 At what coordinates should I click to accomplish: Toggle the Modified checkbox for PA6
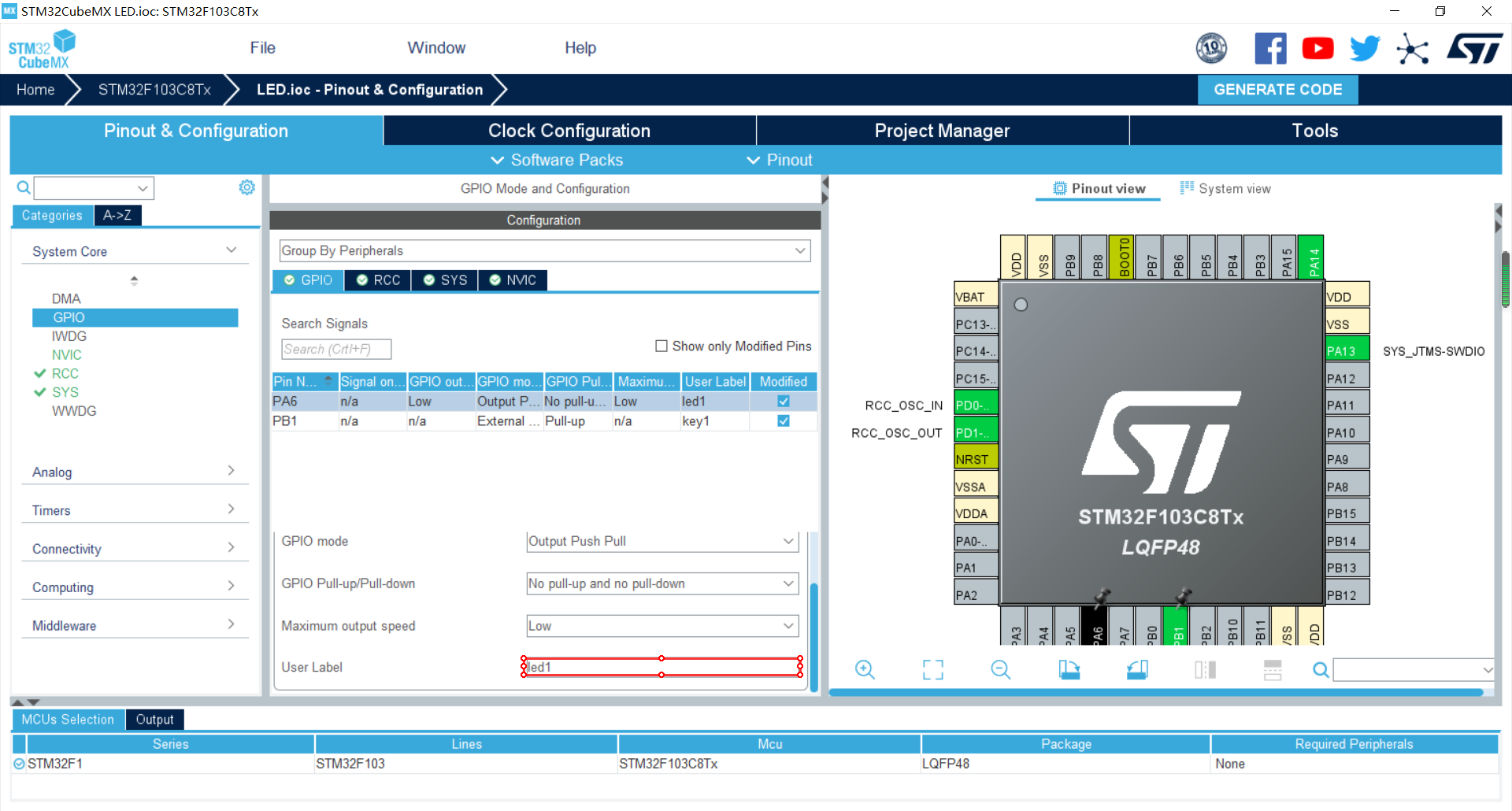click(x=784, y=401)
